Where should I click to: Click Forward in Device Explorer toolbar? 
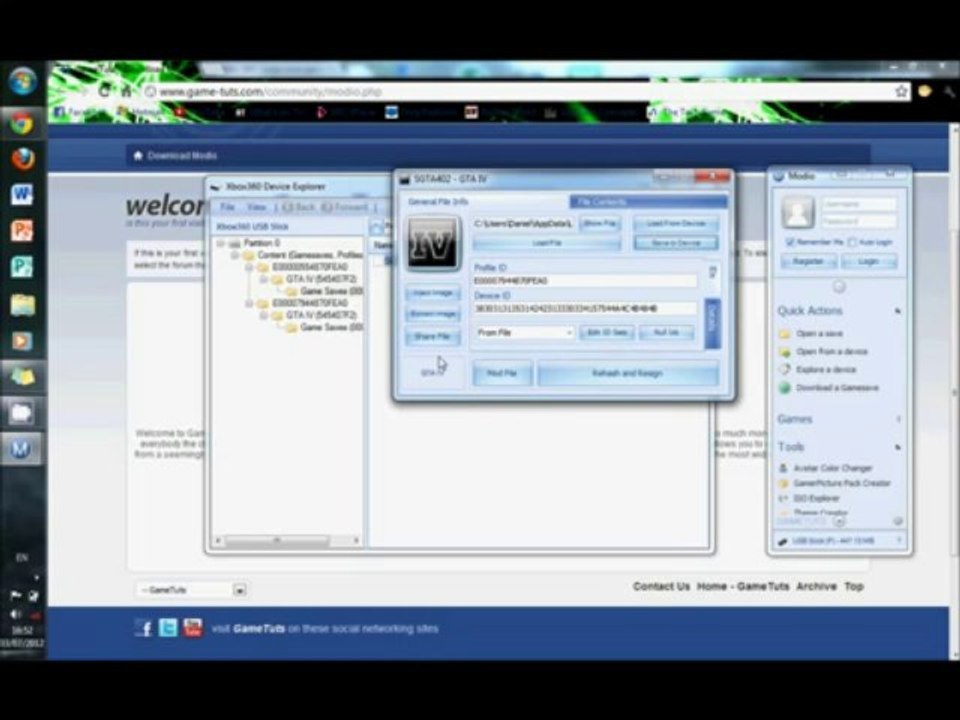pyautogui.click(x=345, y=207)
